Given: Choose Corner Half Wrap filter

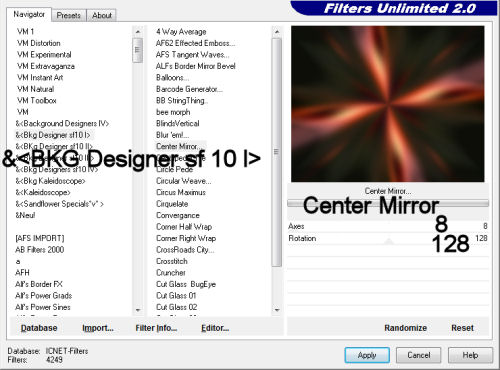Looking at the screenshot, I should pyautogui.click(x=184, y=227).
